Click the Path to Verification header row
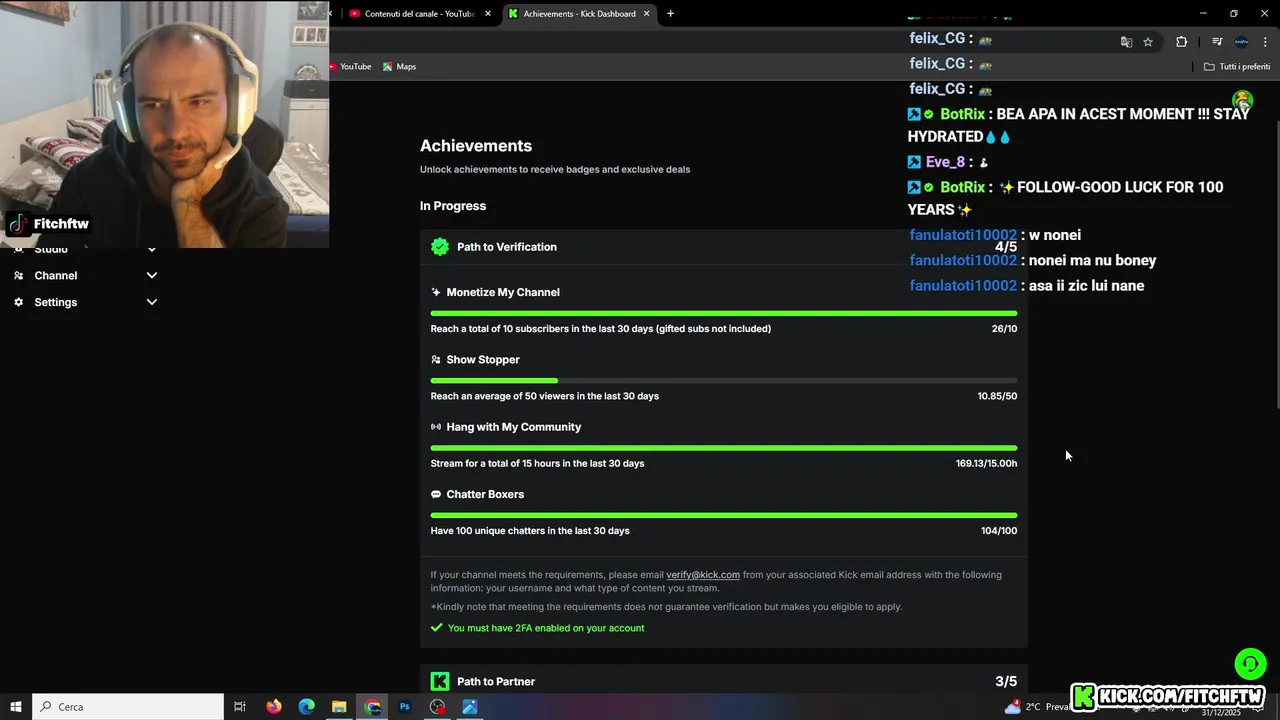The height and width of the screenshot is (720, 1280). 724,247
